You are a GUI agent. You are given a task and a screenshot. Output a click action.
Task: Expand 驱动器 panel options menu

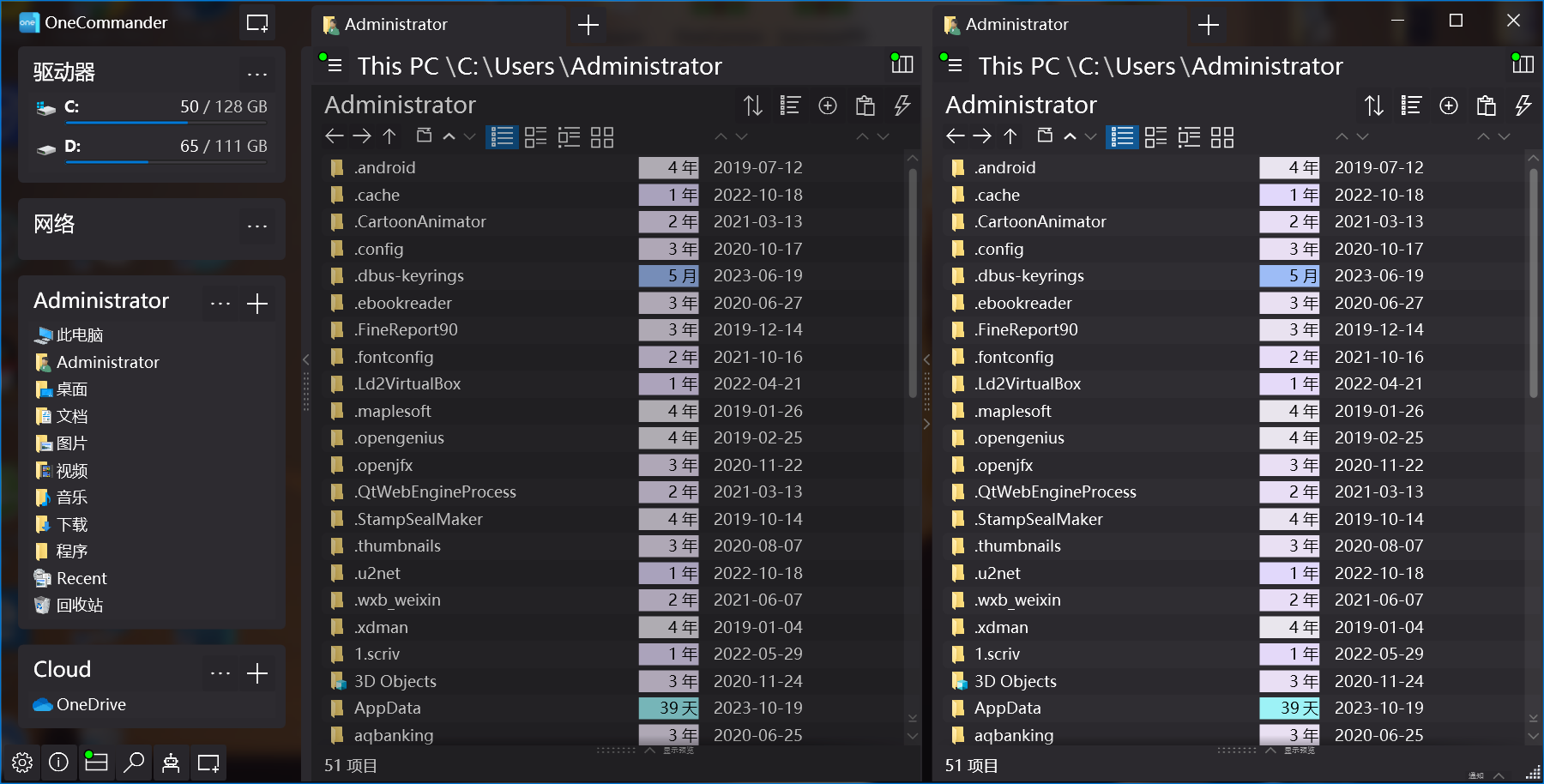(257, 75)
